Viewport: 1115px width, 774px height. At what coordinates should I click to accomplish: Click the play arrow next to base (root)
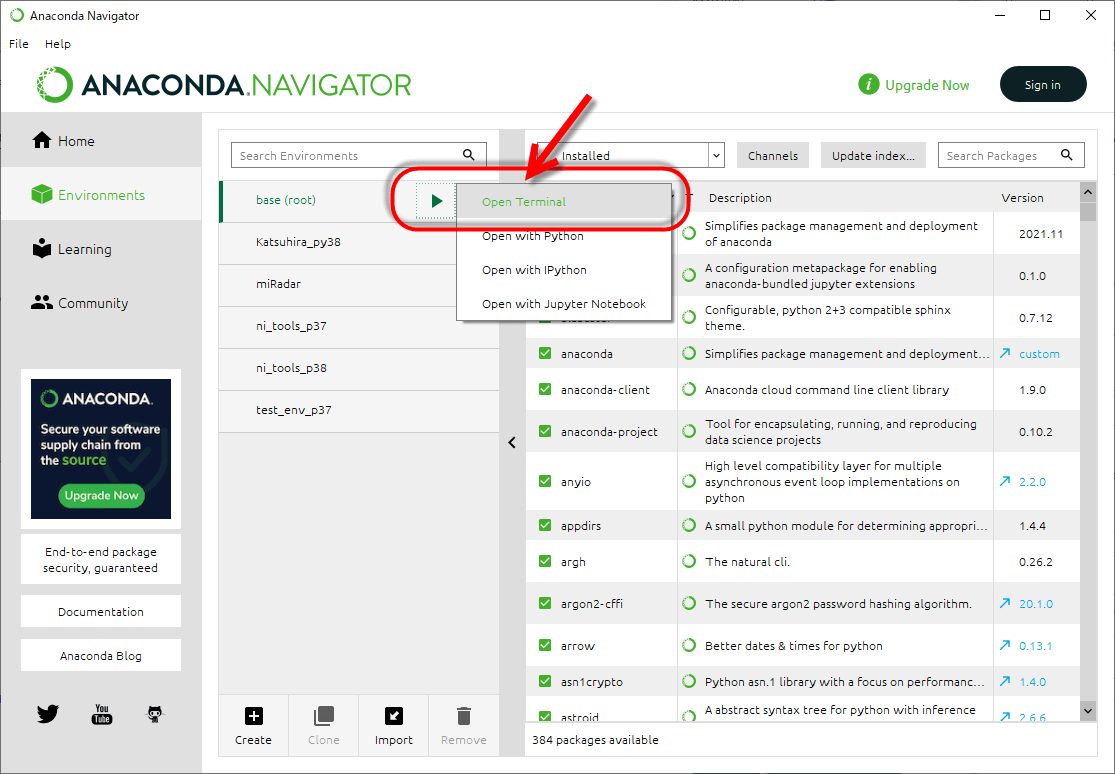pos(437,201)
